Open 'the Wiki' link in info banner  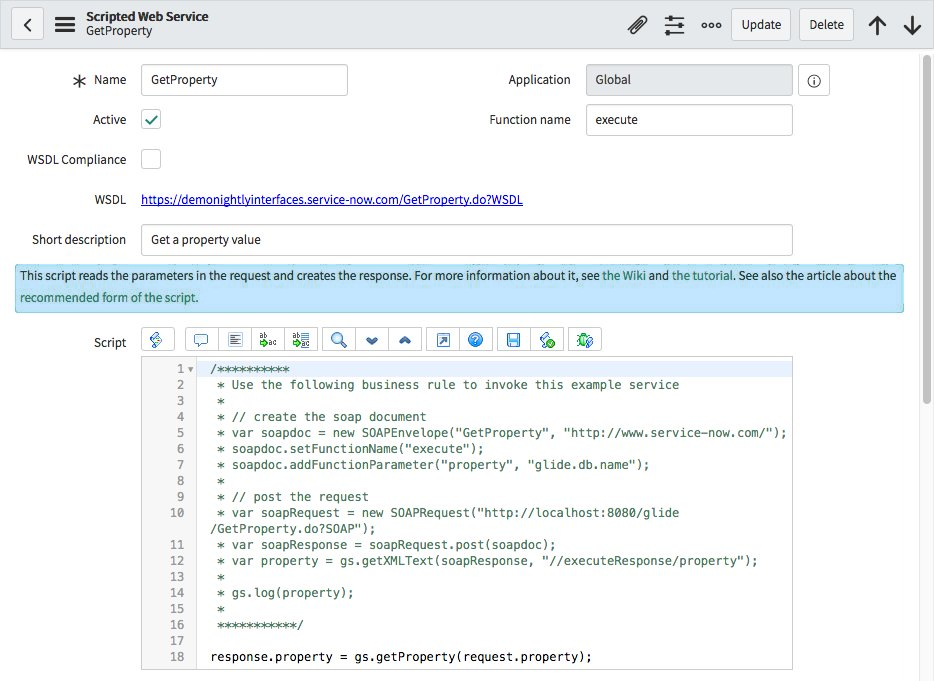[x=624, y=275]
